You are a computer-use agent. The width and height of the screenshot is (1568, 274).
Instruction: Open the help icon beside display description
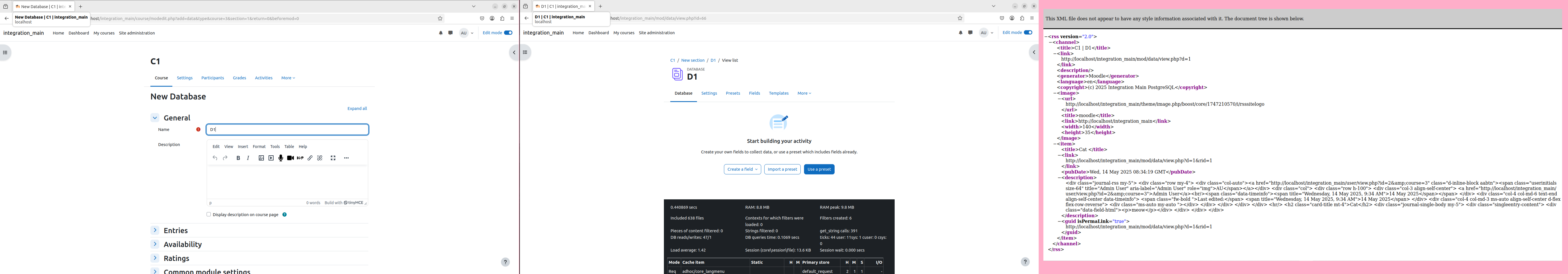point(284,215)
